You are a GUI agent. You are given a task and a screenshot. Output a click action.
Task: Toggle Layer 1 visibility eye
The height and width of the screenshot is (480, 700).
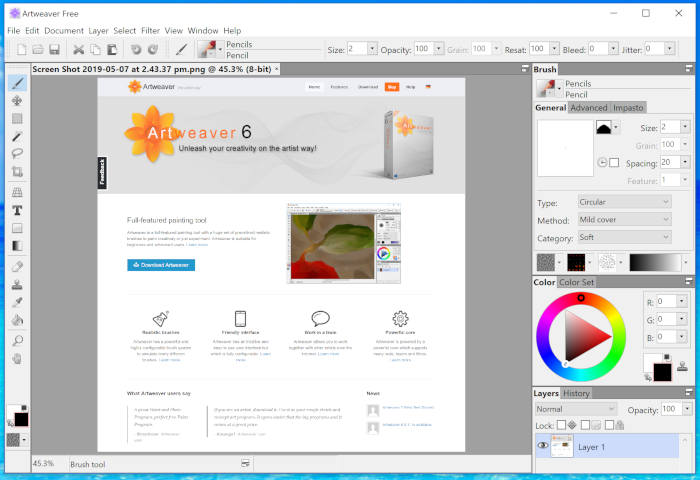point(543,446)
